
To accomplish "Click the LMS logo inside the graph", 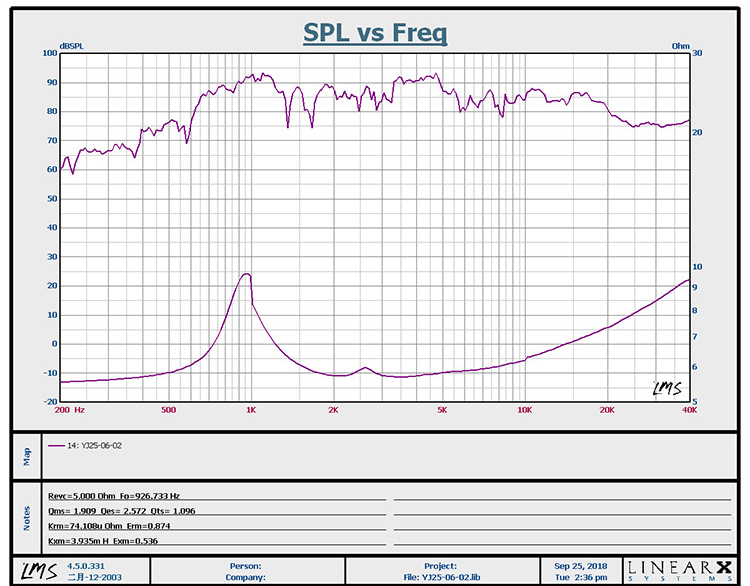I will point(662,386).
